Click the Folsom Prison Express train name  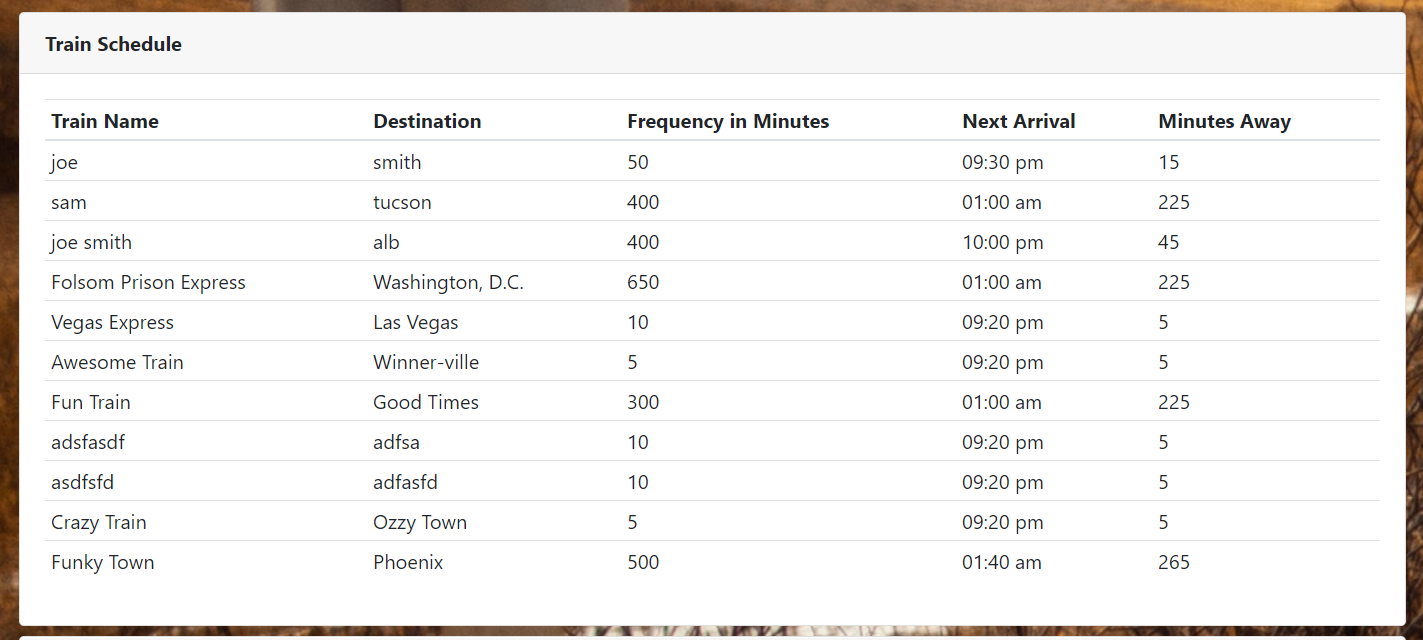(148, 282)
